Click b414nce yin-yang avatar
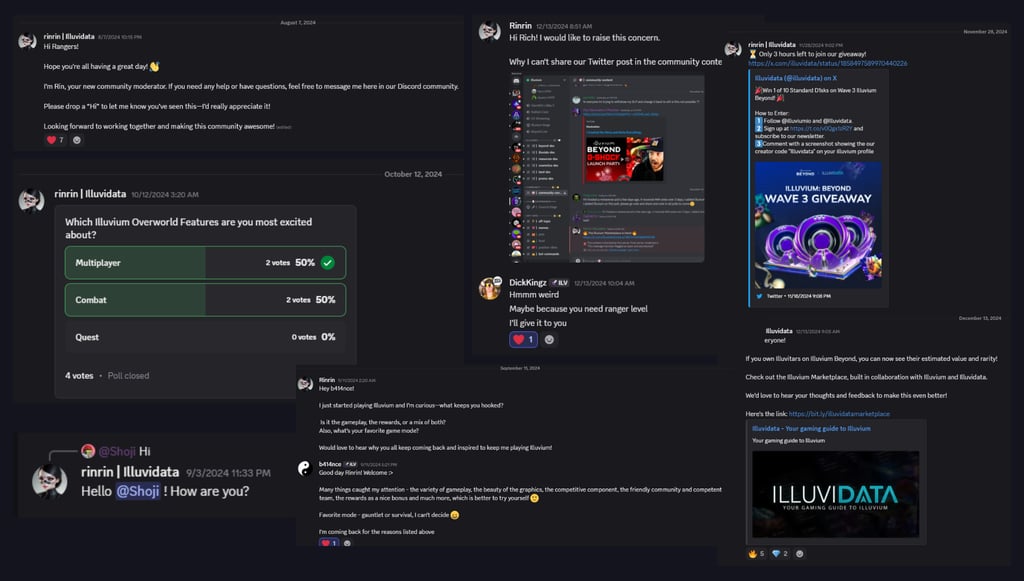Screen dimensions: 1024x581 click(304, 468)
